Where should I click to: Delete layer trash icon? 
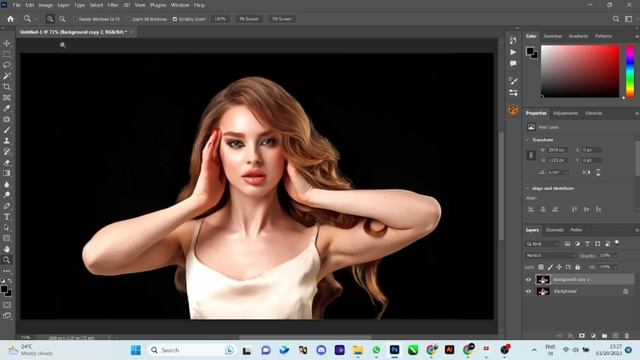[x=627, y=336]
